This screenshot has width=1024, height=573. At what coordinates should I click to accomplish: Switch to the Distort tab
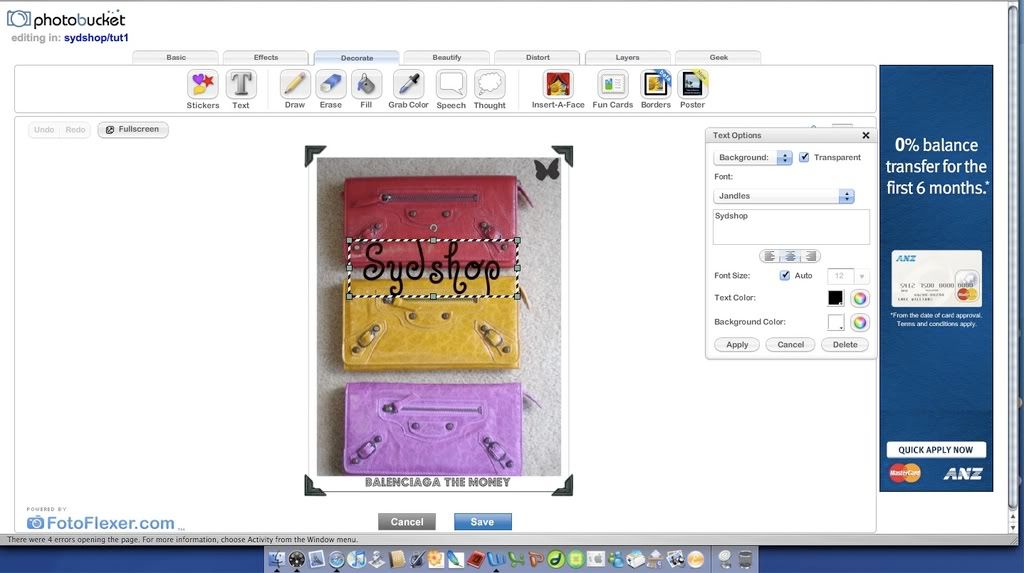(537, 57)
